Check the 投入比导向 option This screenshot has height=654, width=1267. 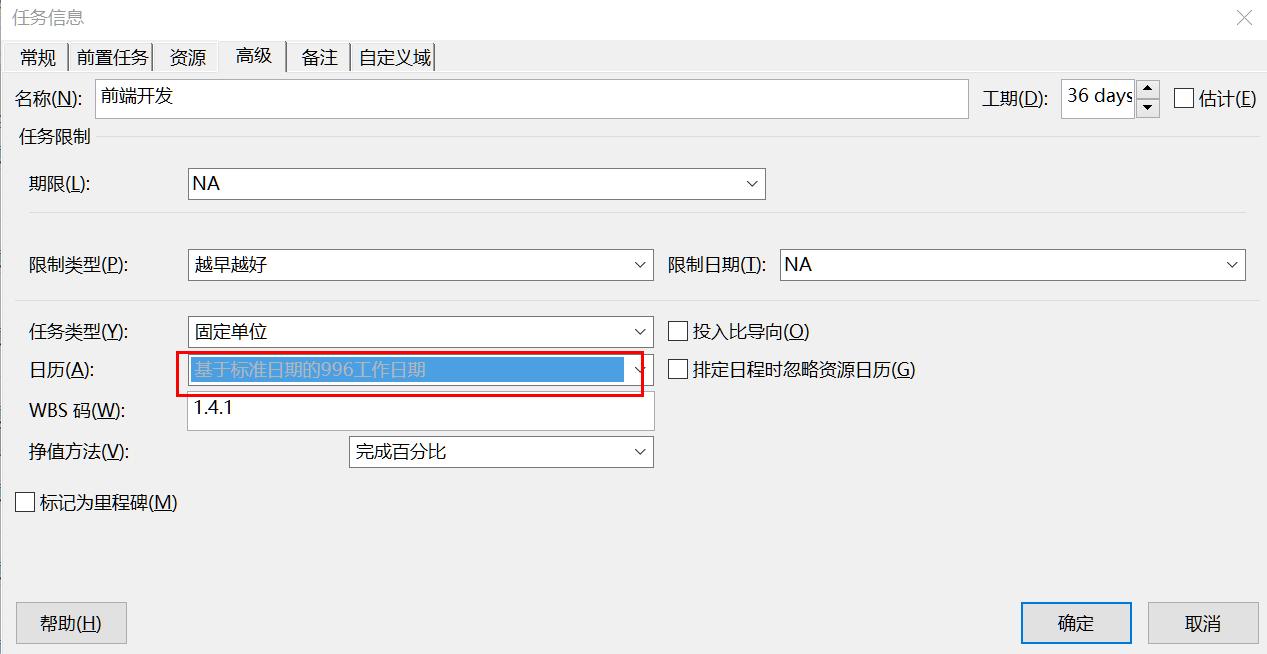[677, 331]
